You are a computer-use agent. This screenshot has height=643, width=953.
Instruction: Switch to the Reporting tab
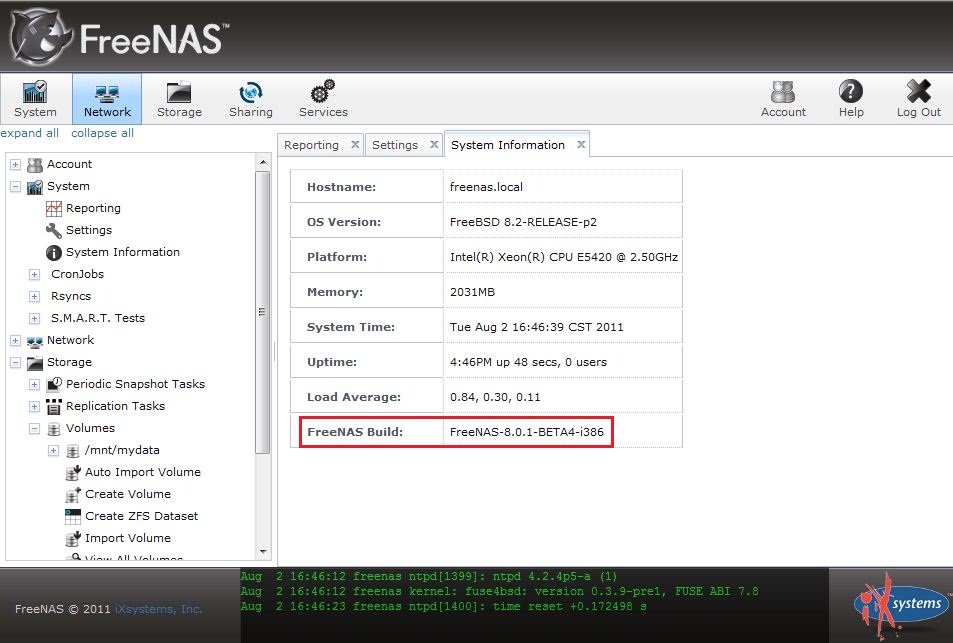pos(311,145)
